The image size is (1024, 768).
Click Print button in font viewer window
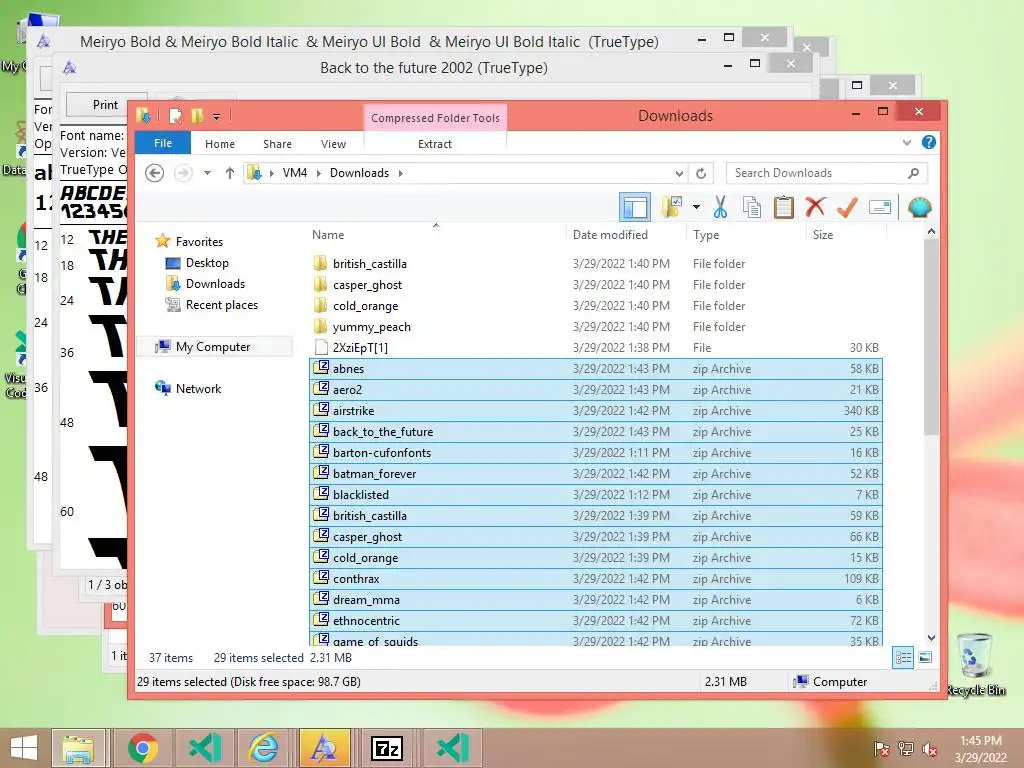(x=105, y=105)
